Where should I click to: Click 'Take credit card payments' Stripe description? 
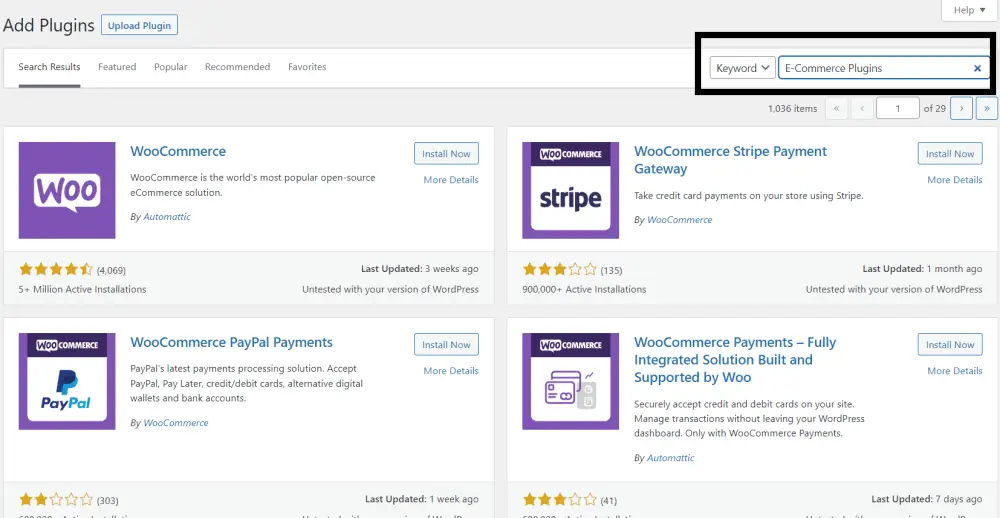pyautogui.click(x=749, y=196)
